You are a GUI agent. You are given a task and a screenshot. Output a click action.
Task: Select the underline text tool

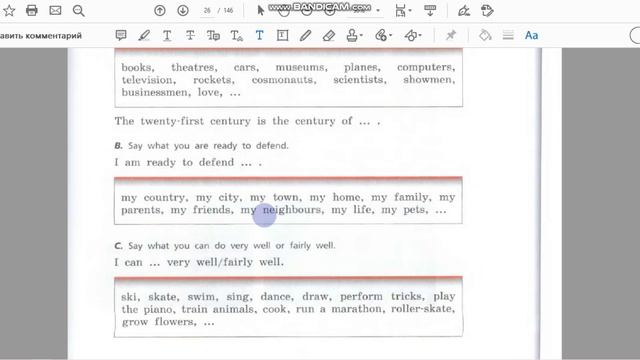coord(167,36)
